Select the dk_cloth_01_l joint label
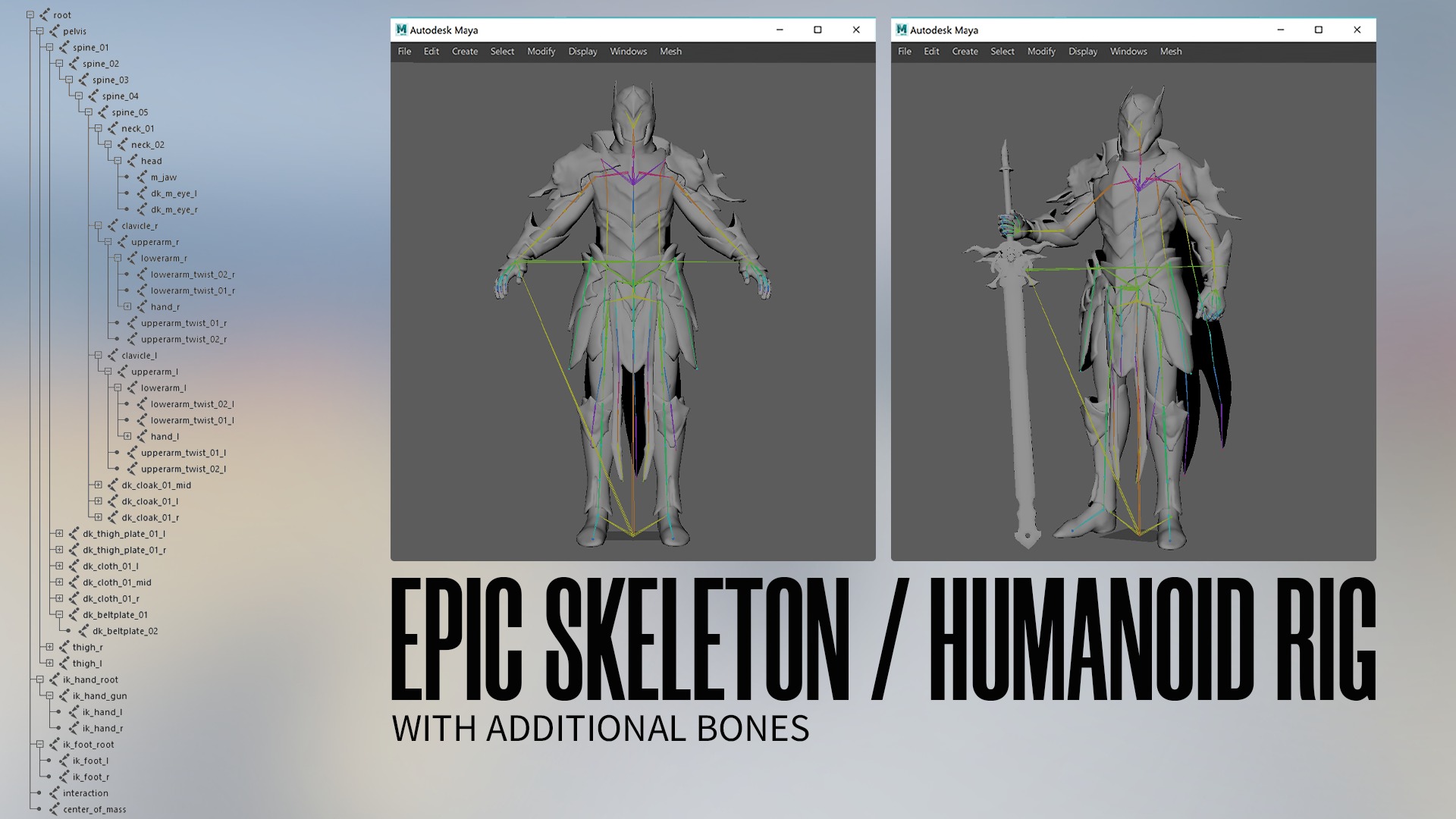Image resolution: width=1456 pixels, height=819 pixels. coord(111,566)
